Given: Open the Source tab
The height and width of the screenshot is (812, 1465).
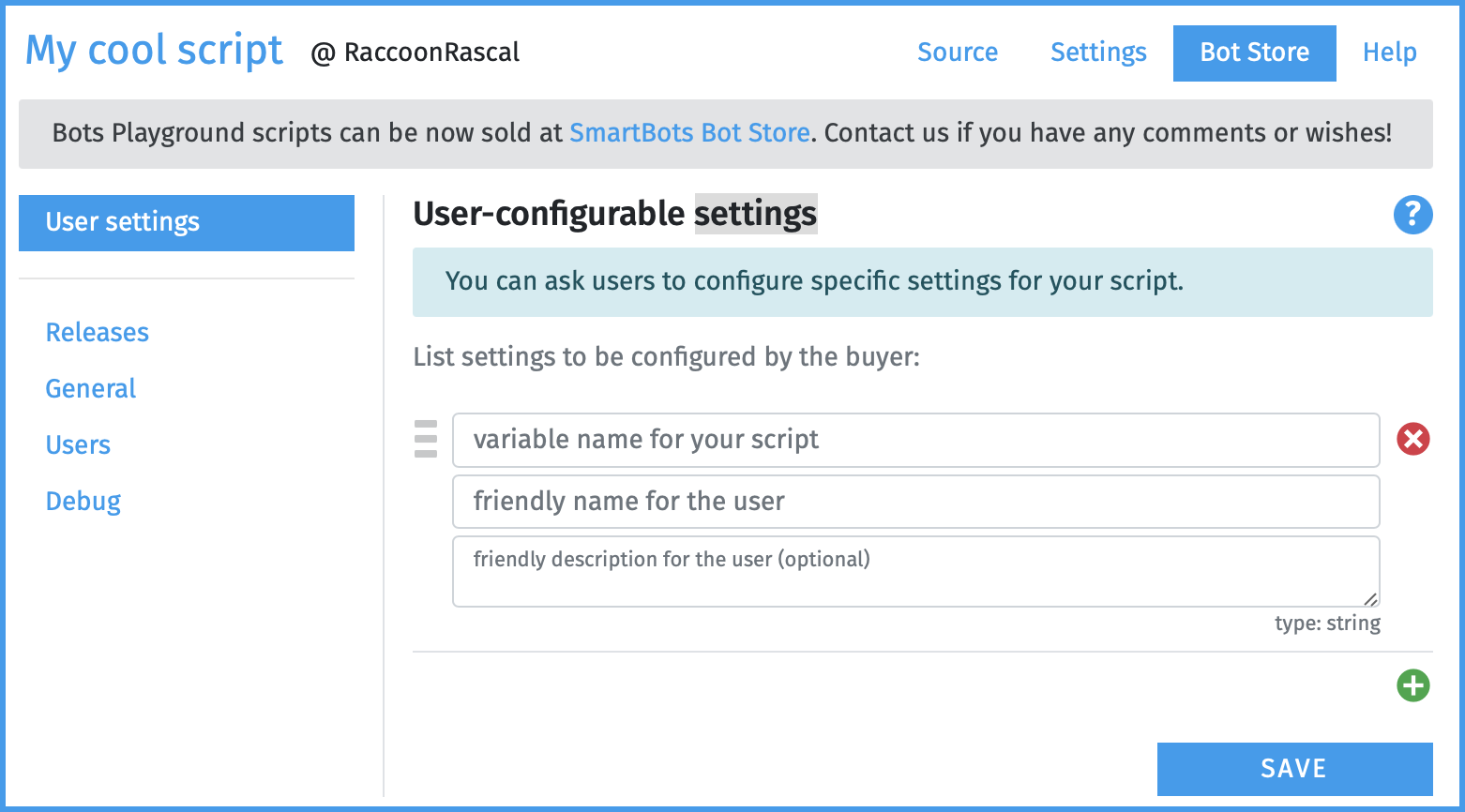Looking at the screenshot, I should pos(958,53).
